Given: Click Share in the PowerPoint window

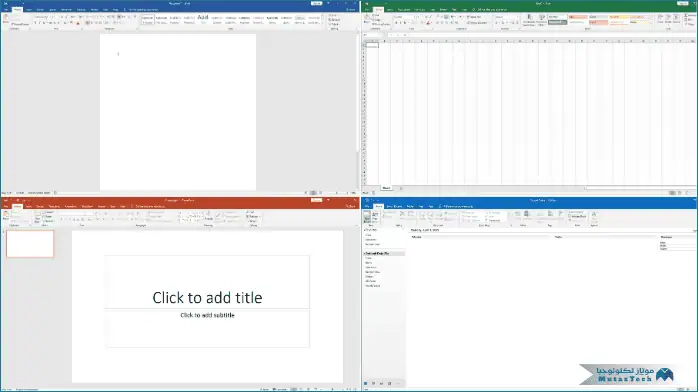Looking at the screenshot, I should pos(351,206).
